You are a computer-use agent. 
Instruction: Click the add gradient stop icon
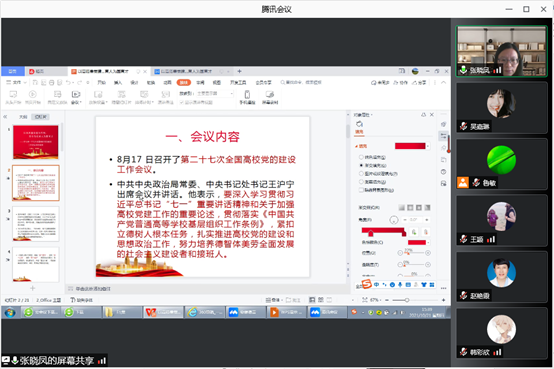coord(414,232)
